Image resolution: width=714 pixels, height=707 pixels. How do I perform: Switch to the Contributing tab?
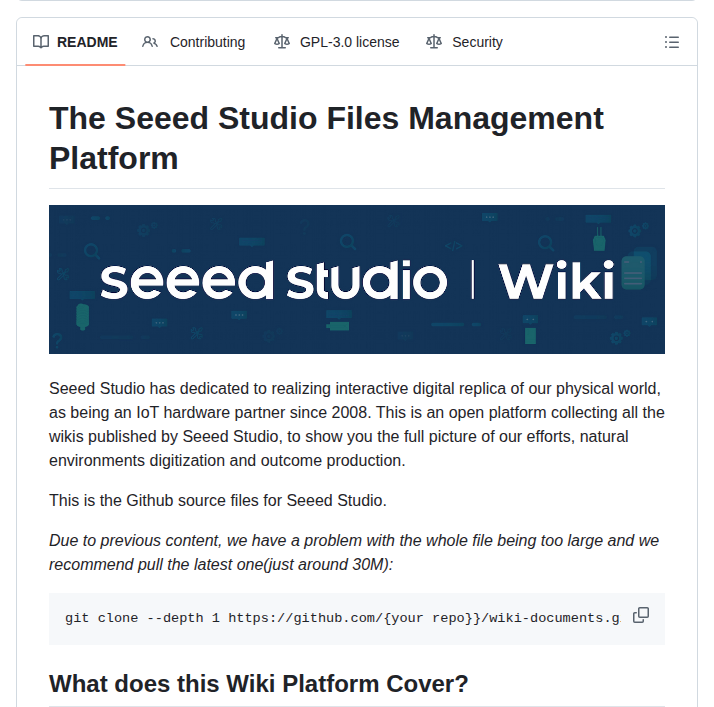coord(194,42)
